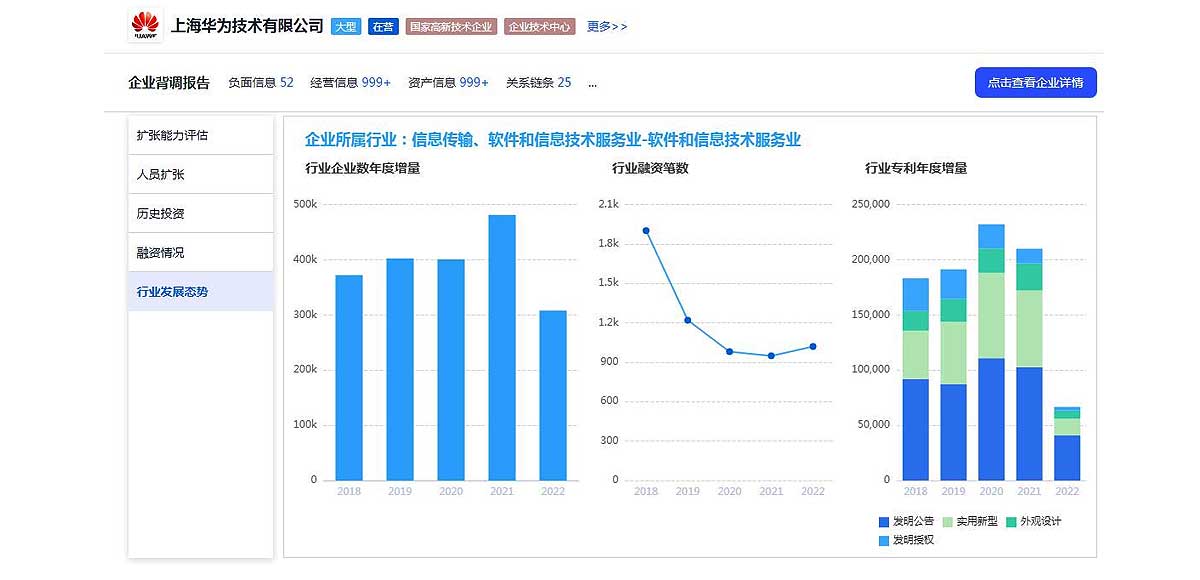Toggle the 实用新型 legend entry

tap(973, 521)
